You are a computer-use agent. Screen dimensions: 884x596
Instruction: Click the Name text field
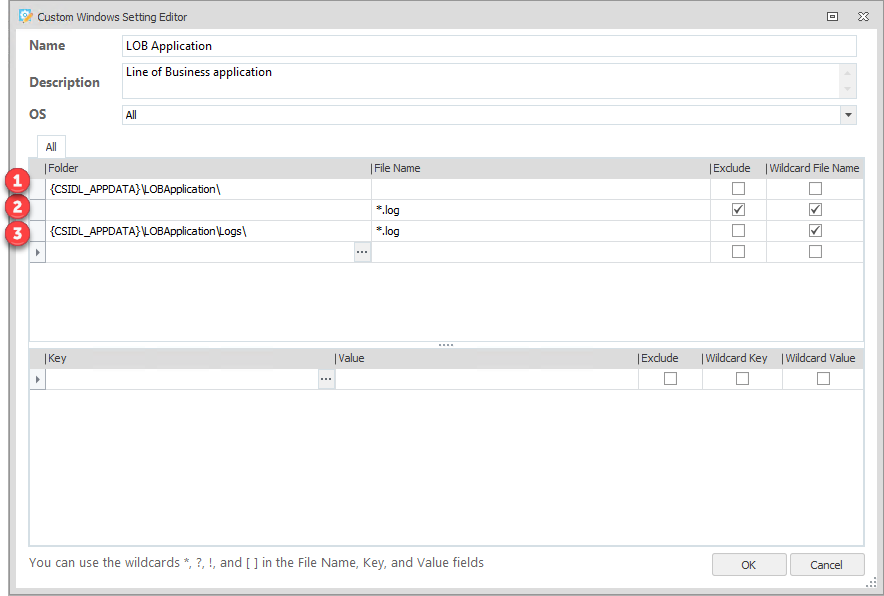pyautogui.click(x=488, y=46)
